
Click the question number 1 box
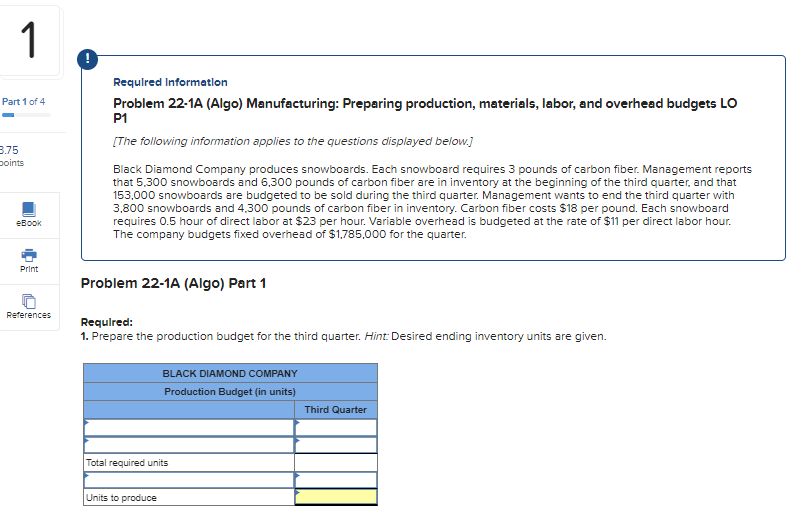29,40
